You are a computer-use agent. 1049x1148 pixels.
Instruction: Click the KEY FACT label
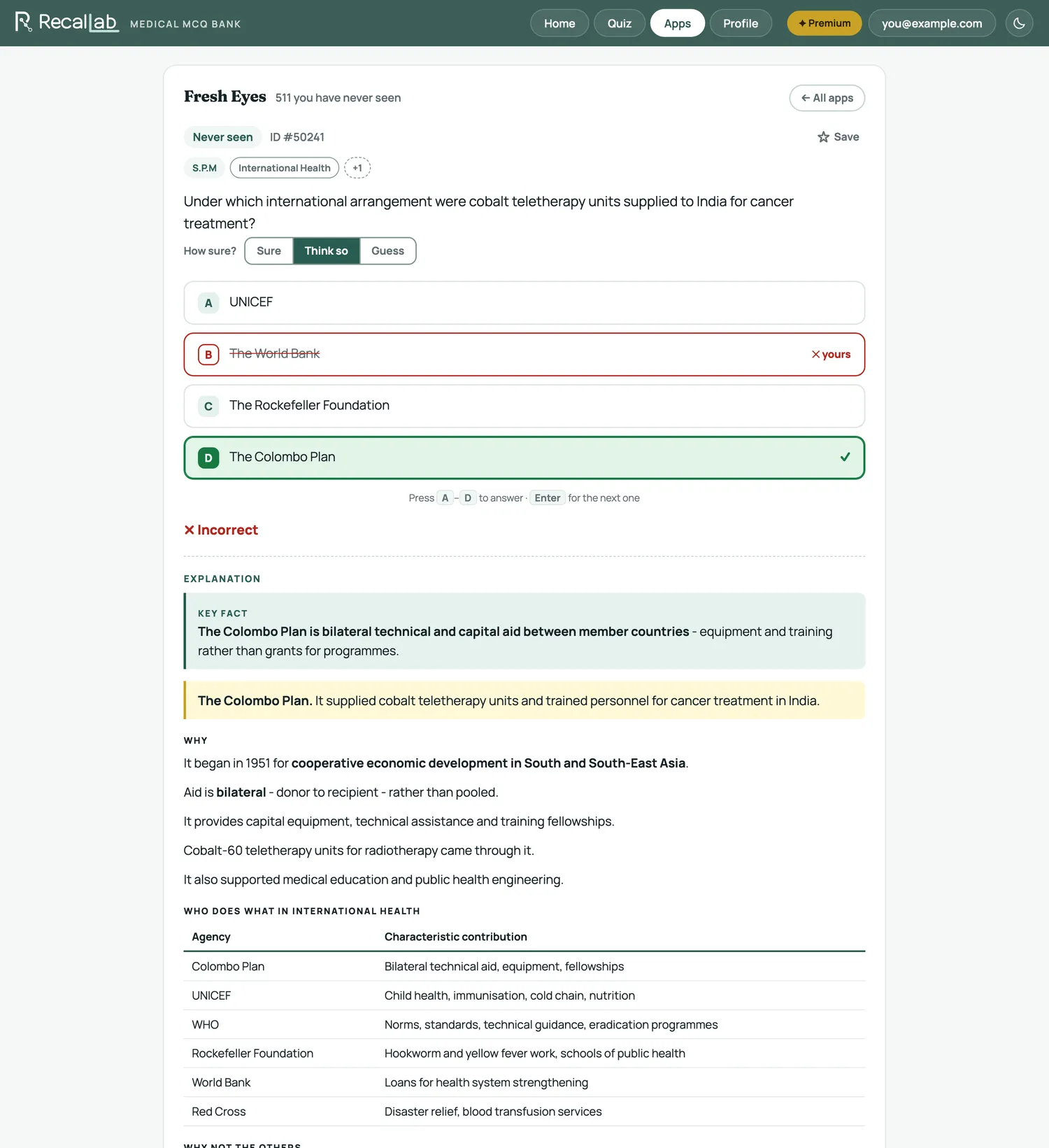tap(222, 614)
